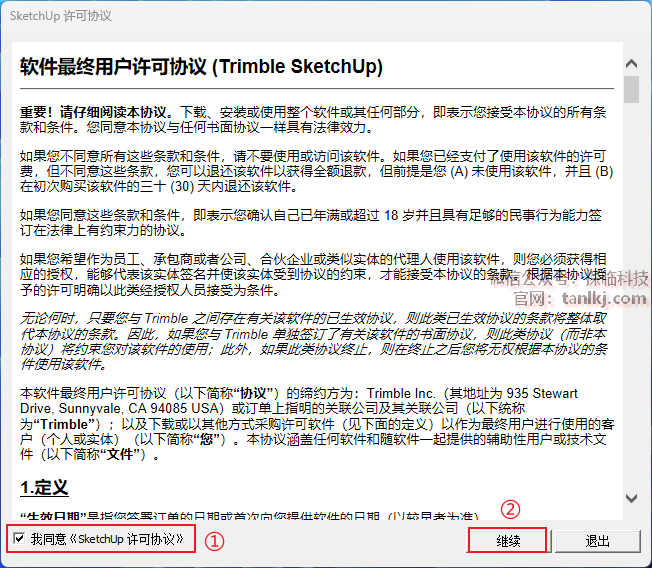Click the paragraph starting 如果您希望作为员工
This screenshot has width=652, height=568.
(314, 274)
